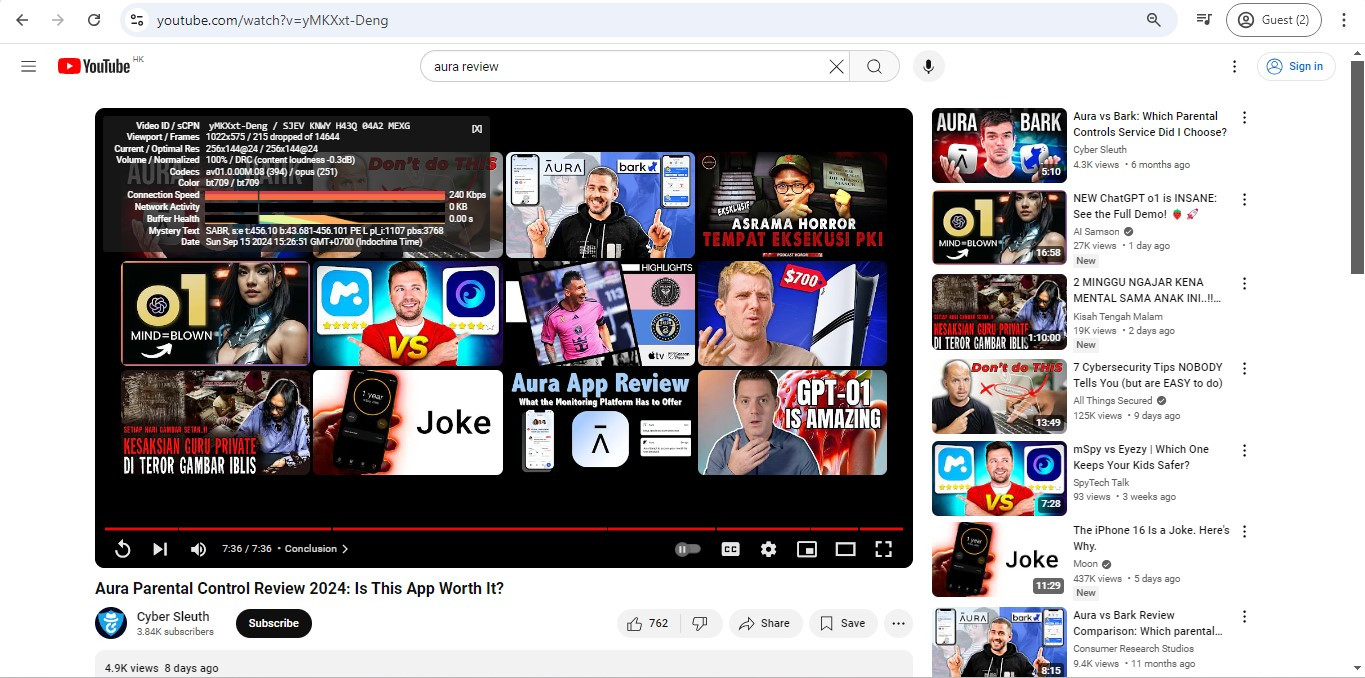Toggle closed captions CC
The image size is (1365, 678).
pos(731,549)
